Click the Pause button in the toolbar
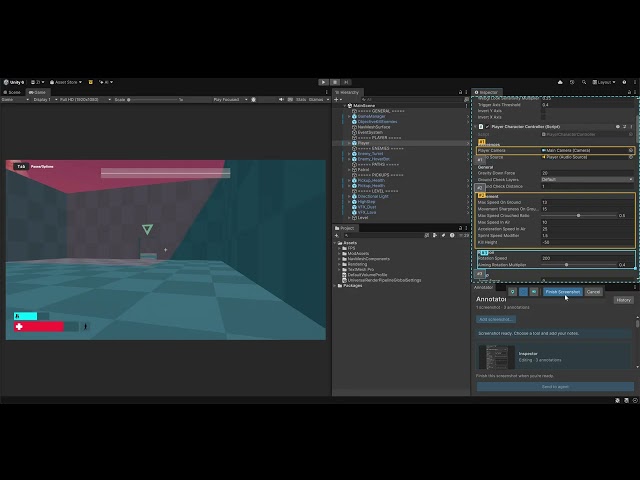 (x=335, y=82)
